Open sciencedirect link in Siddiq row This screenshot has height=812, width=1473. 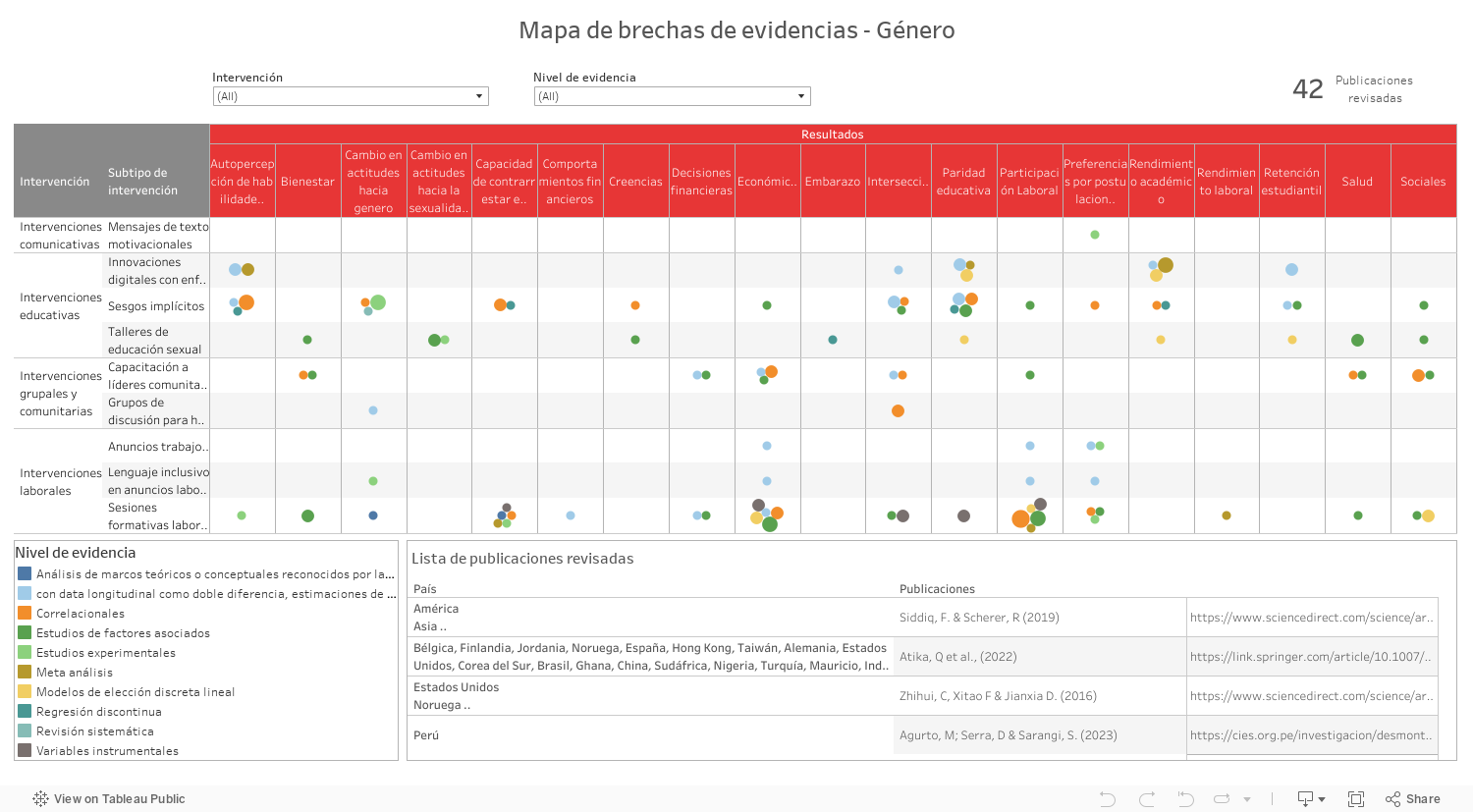coord(1311,618)
